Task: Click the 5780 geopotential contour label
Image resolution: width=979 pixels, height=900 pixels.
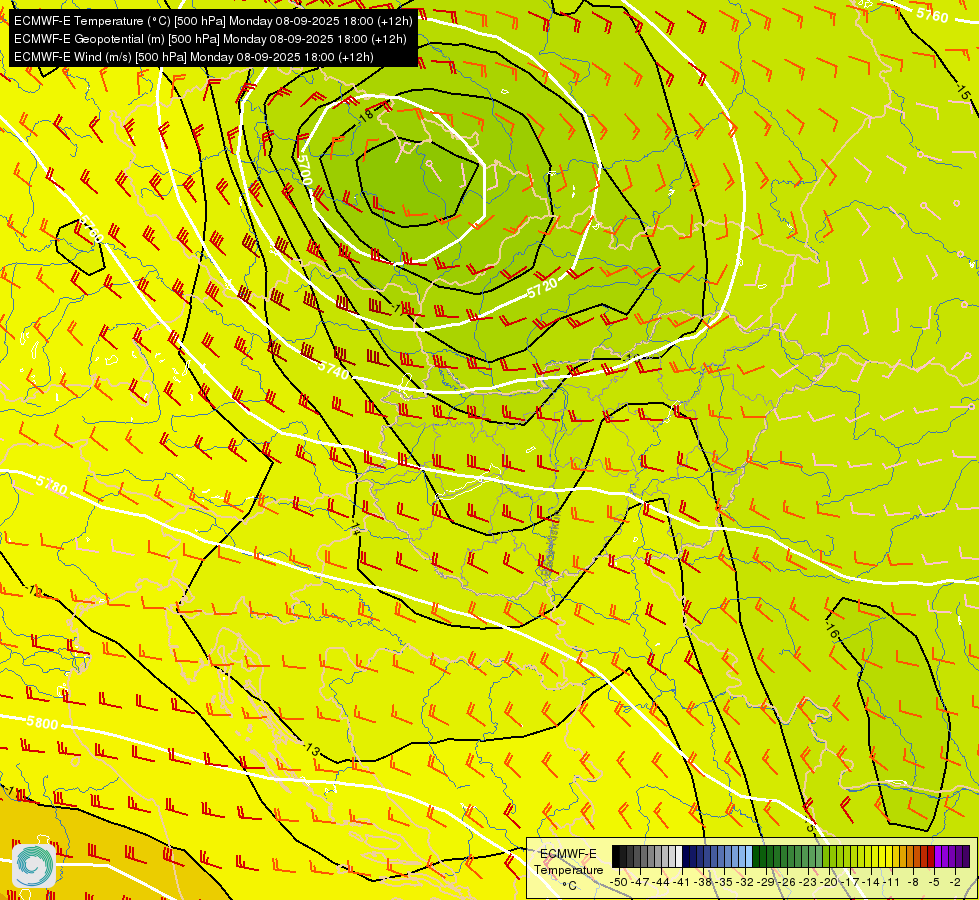Action: click(x=52, y=484)
